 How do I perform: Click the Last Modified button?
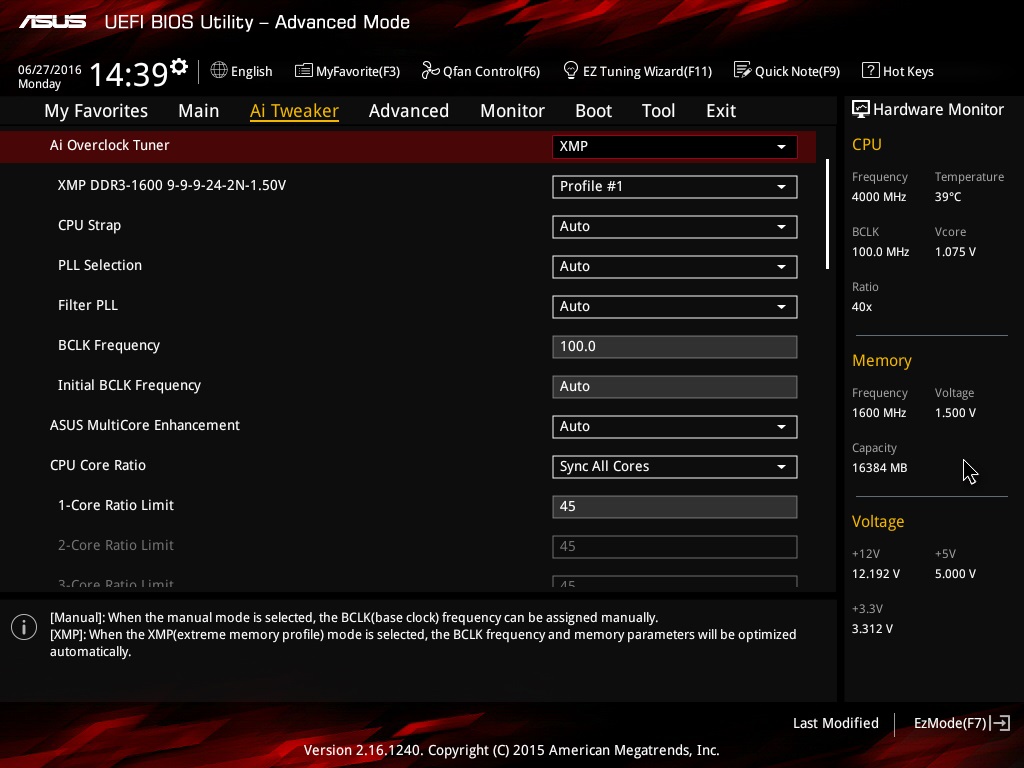835,723
